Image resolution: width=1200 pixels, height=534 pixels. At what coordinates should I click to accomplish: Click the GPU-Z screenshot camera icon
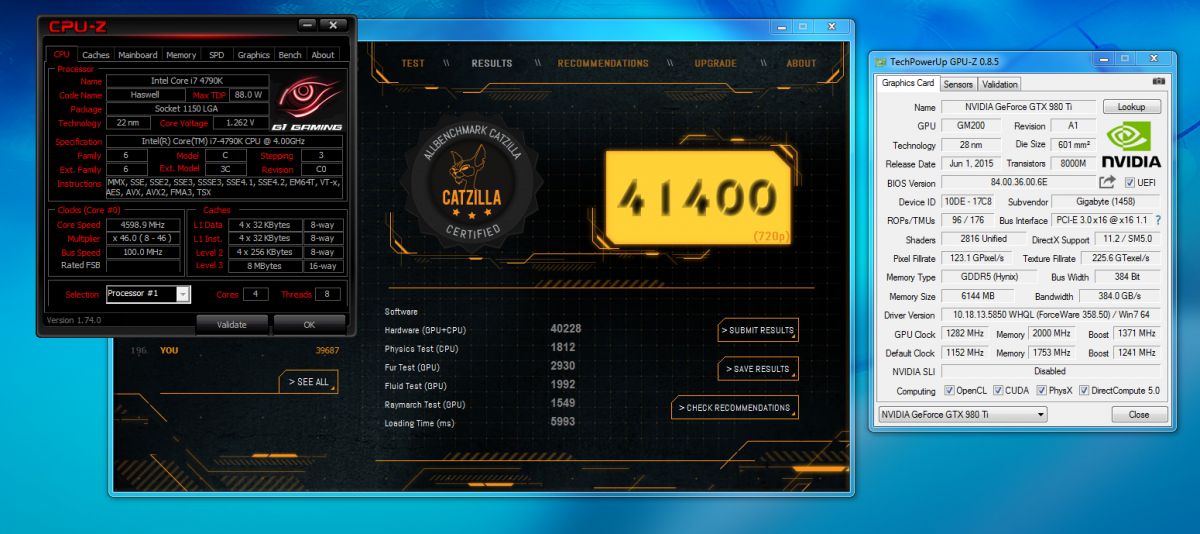pos(1158,81)
